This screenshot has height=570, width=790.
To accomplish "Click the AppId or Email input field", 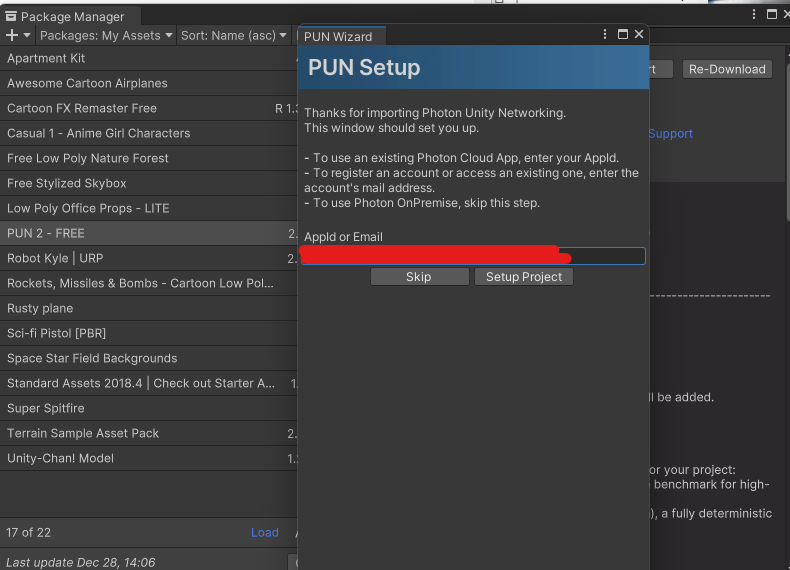I will click(x=473, y=256).
